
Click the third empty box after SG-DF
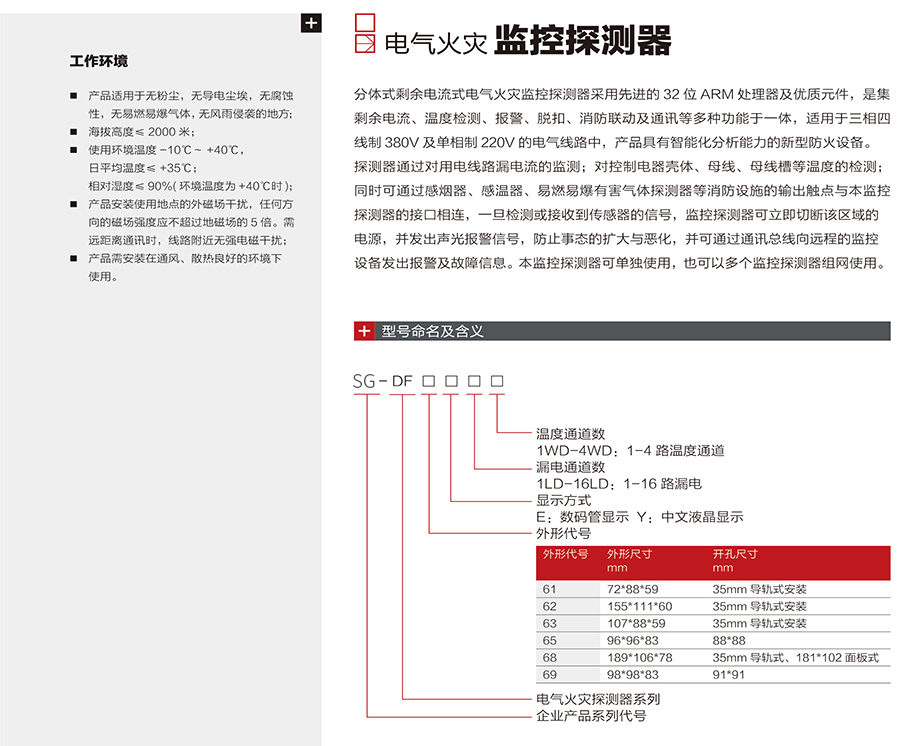474,381
